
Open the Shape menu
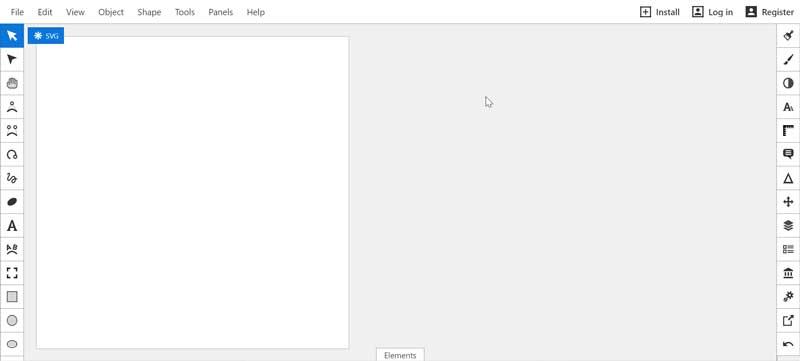149,12
